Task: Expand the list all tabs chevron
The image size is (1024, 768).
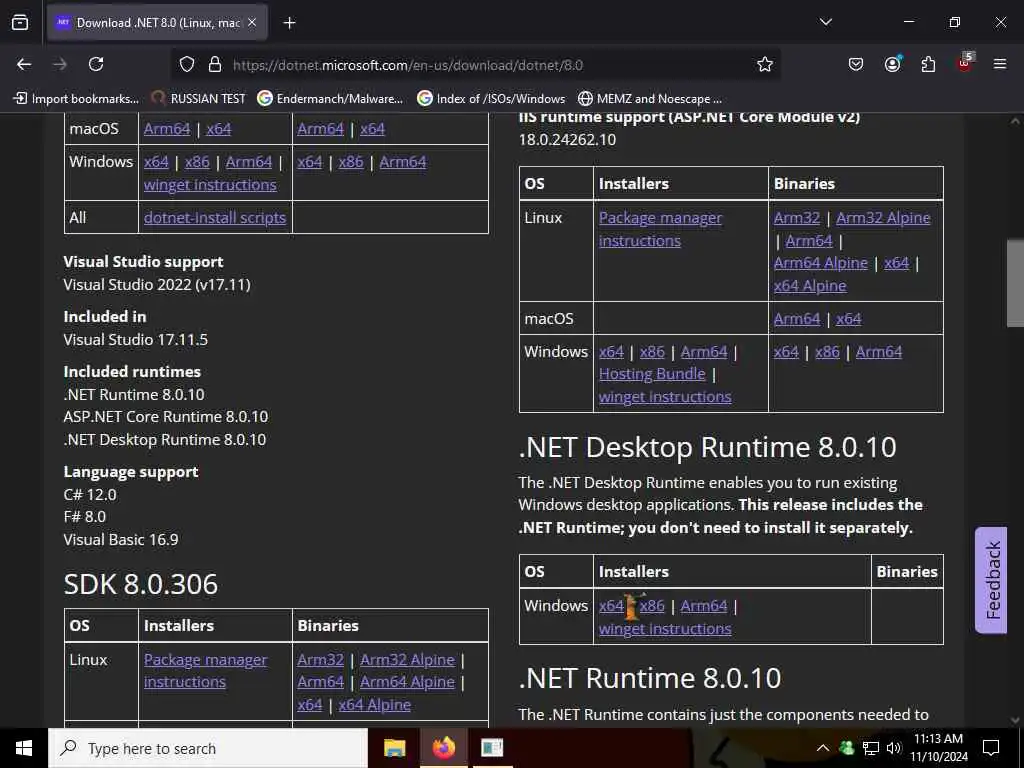Action: [x=825, y=22]
